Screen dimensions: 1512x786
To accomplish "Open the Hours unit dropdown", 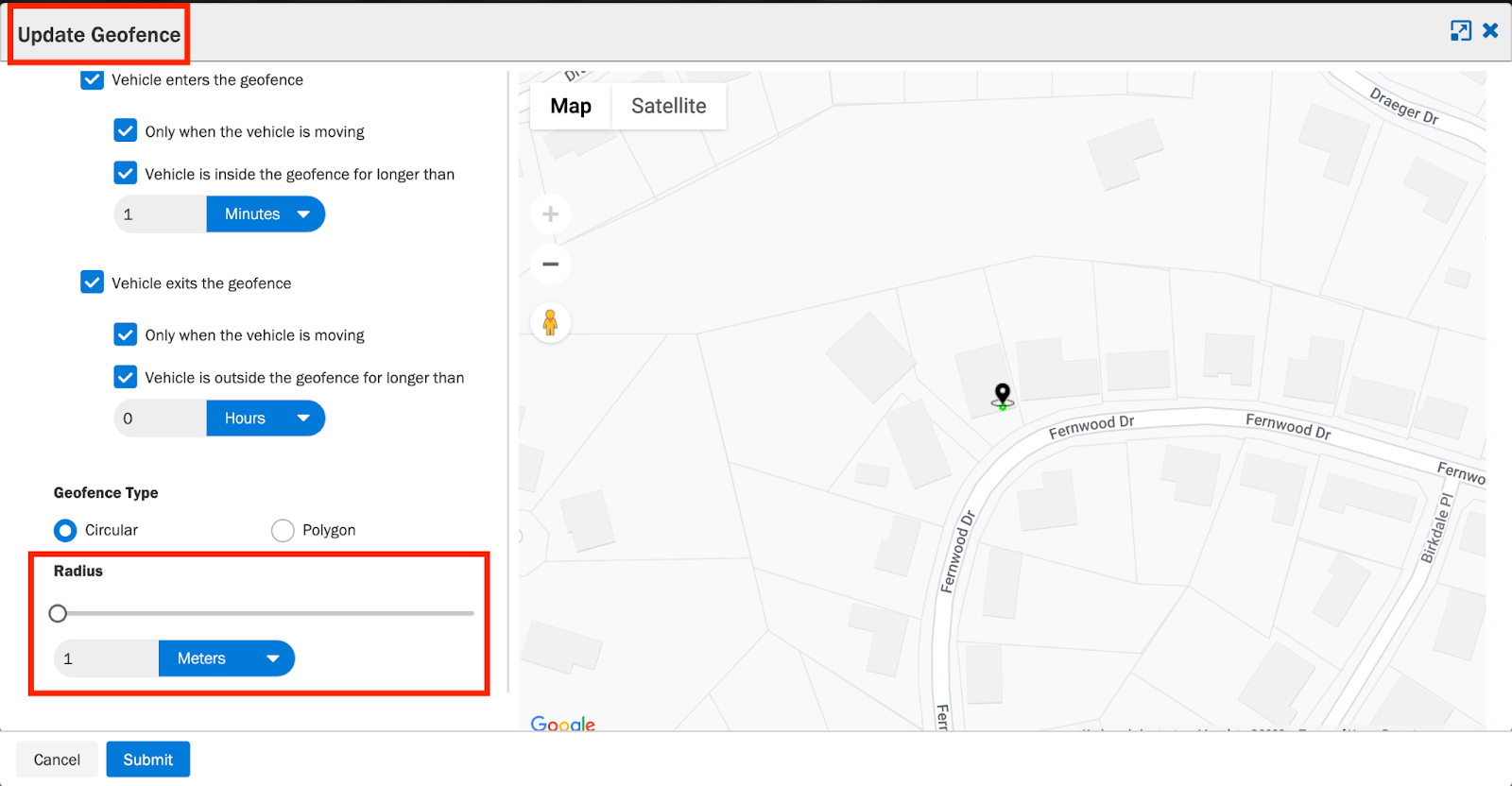I will [266, 419].
